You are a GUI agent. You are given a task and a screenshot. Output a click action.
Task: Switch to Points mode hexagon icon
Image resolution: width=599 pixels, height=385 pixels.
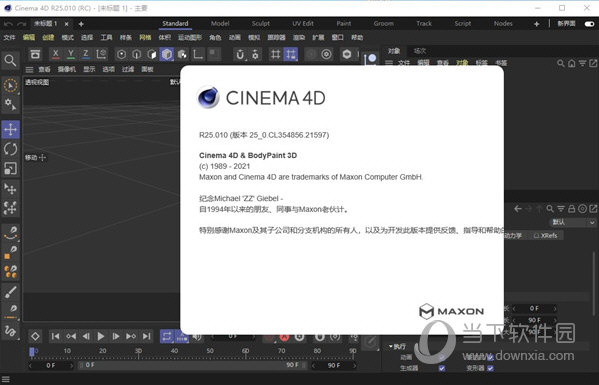(121, 54)
